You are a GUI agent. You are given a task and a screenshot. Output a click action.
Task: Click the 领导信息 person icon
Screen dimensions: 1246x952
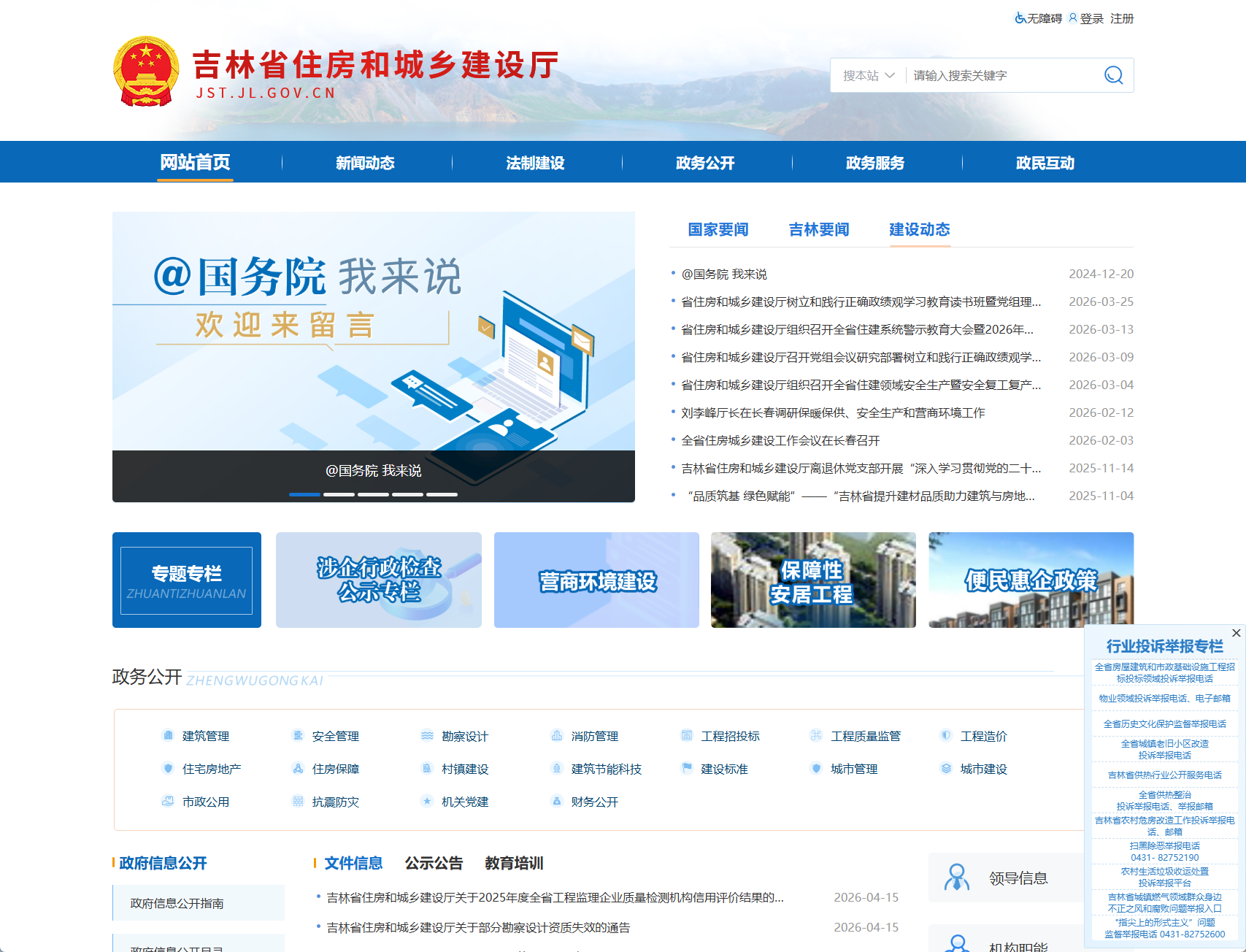pyautogui.click(x=956, y=877)
